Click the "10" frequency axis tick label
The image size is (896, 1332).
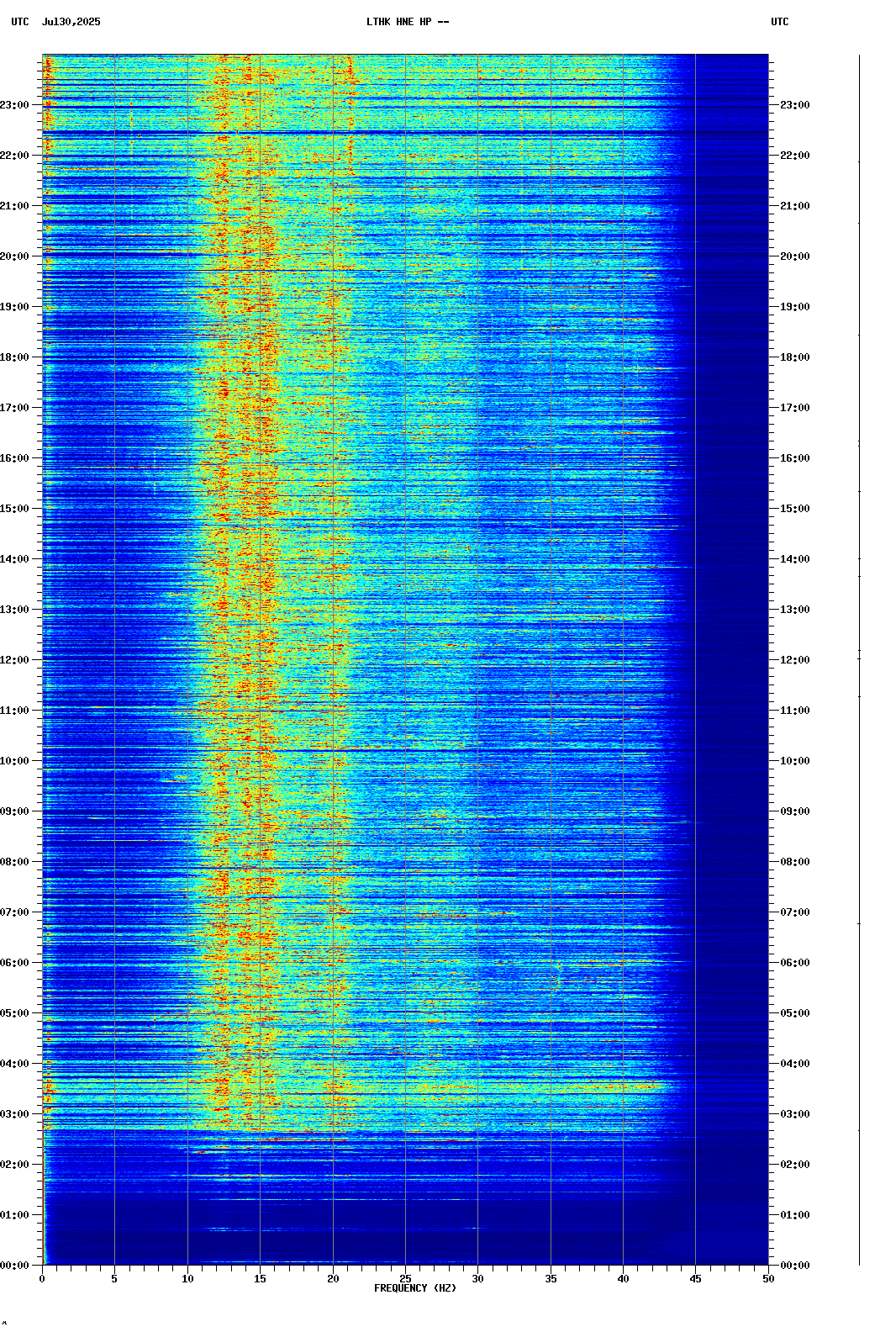pos(187,1279)
